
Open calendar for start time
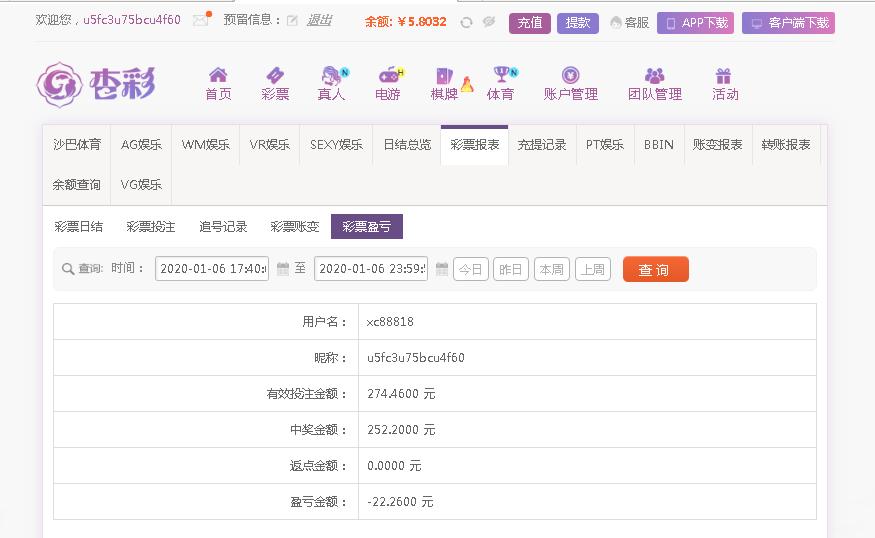pos(283,269)
